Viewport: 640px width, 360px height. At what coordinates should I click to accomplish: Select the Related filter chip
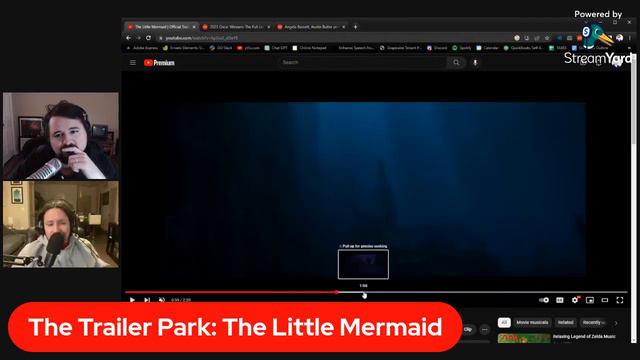565,322
